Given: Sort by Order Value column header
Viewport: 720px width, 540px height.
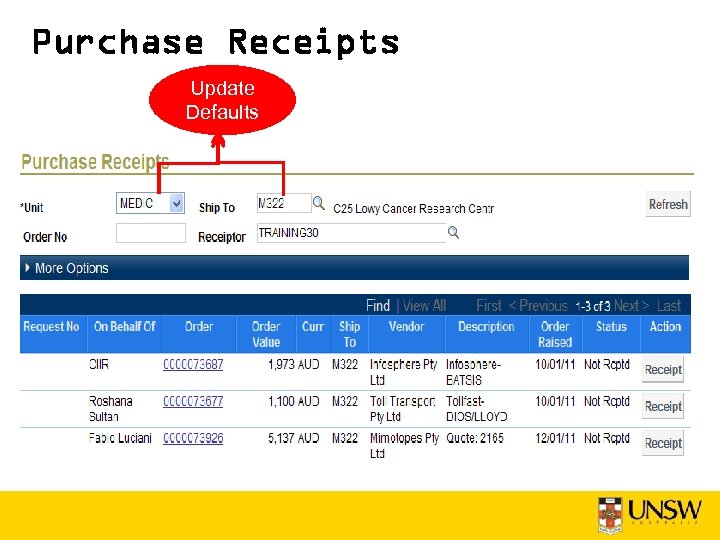Looking at the screenshot, I should [x=266, y=334].
